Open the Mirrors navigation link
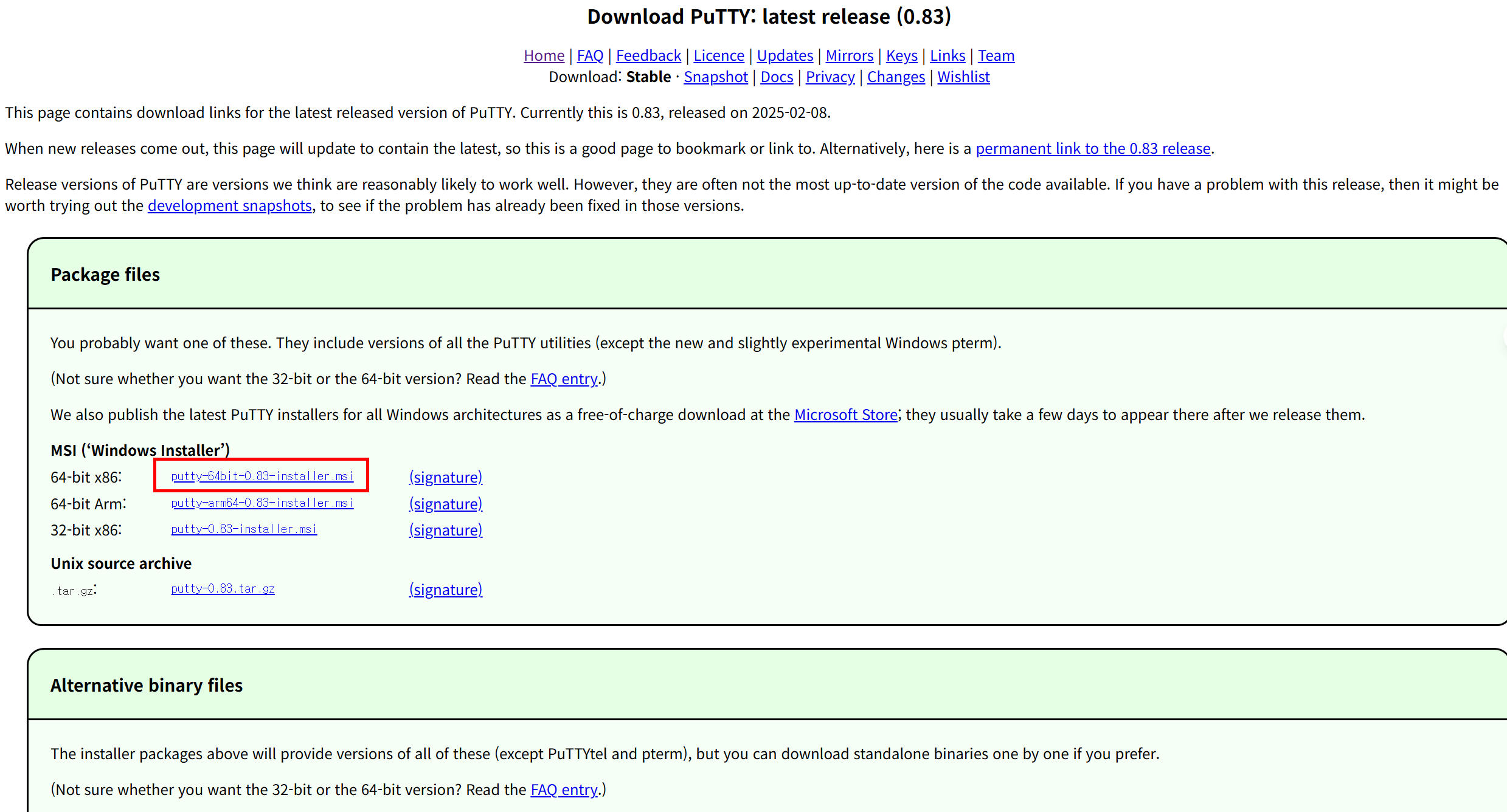The width and height of the screenshot is (1507, 812). [x=849, y=55]
